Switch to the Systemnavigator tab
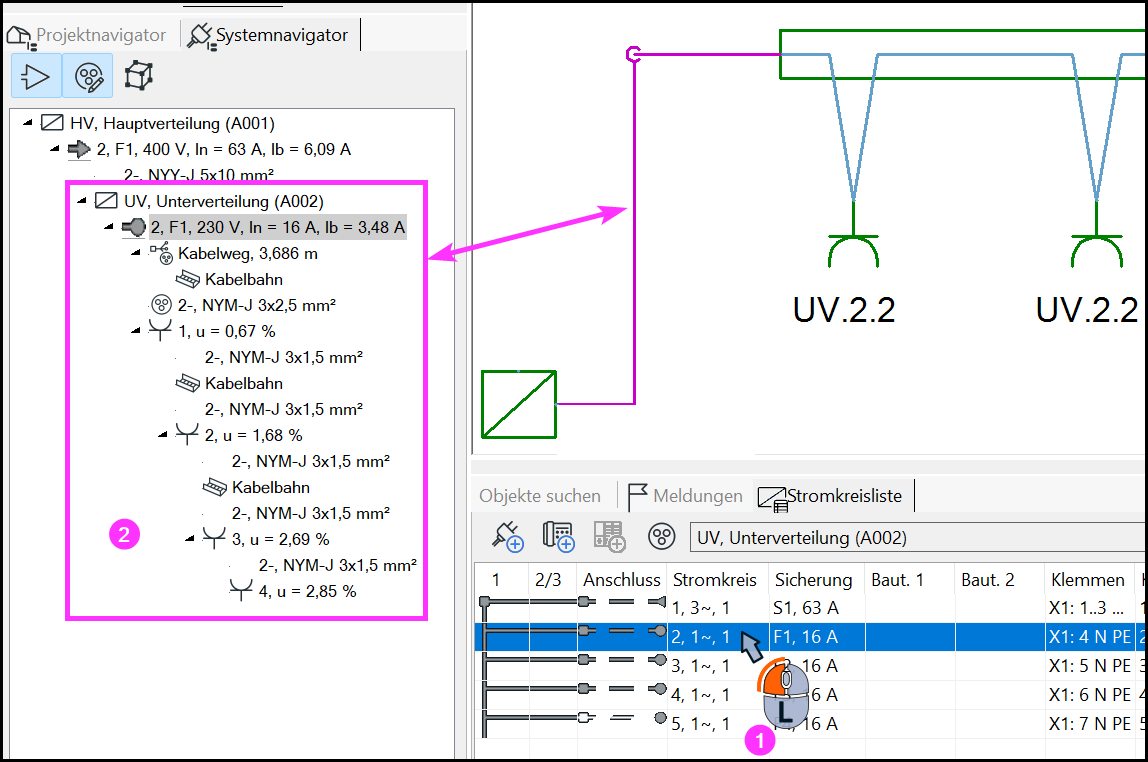1148x762 pixels. tap(269, 35)
